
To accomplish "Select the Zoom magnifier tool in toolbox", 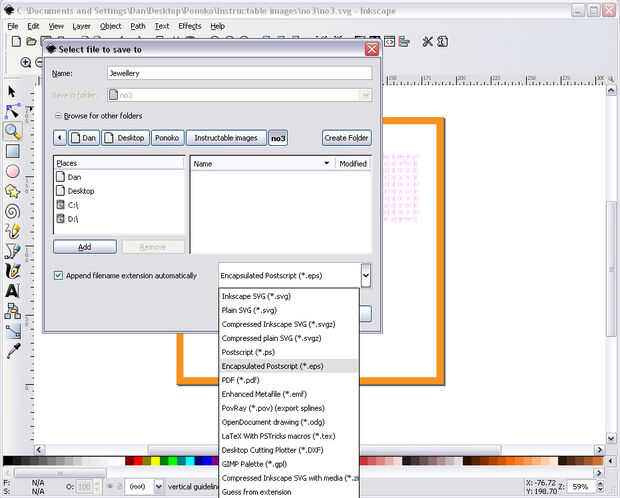I will click(13, 131).
